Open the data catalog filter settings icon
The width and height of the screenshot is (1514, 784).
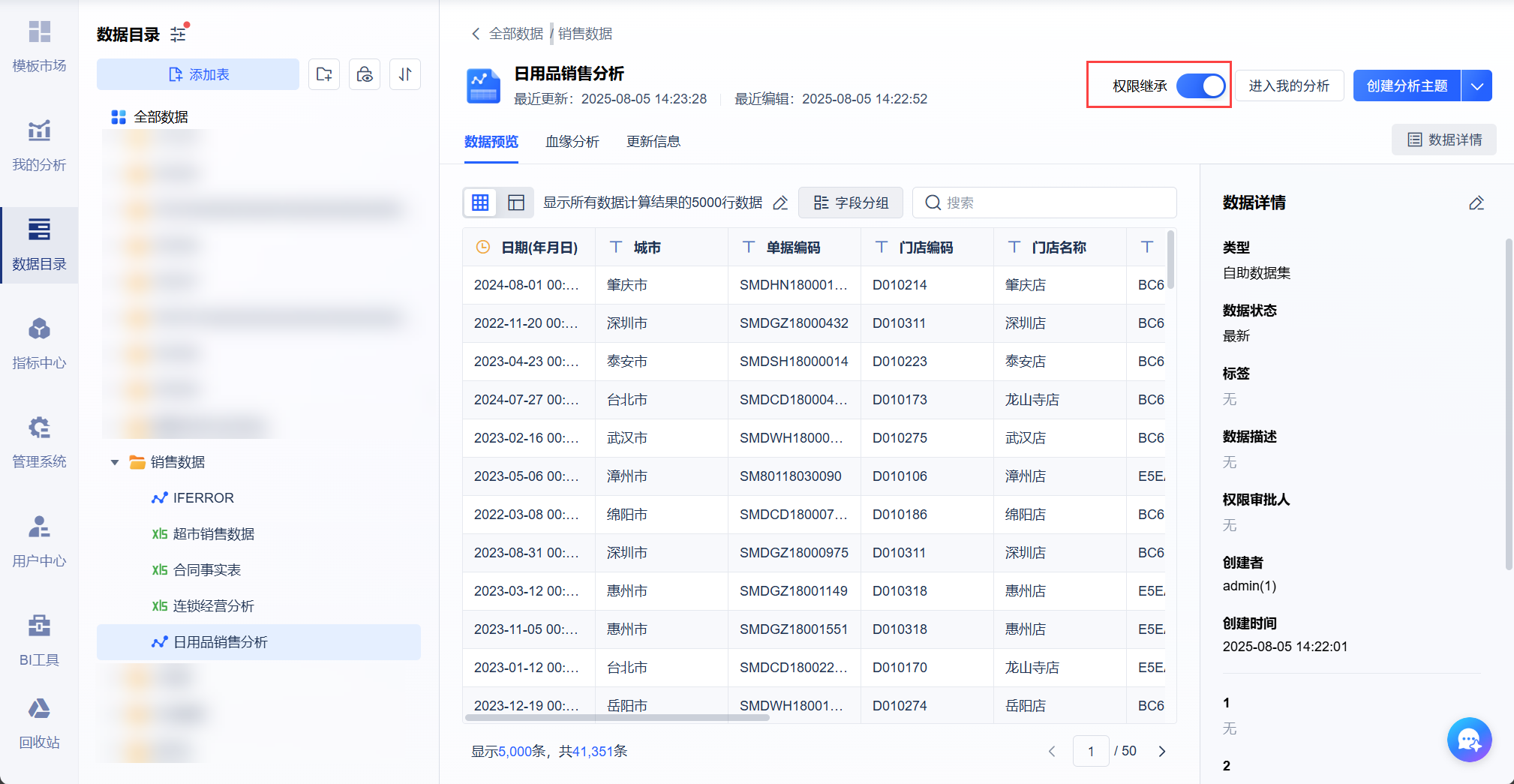coord(179,35)
